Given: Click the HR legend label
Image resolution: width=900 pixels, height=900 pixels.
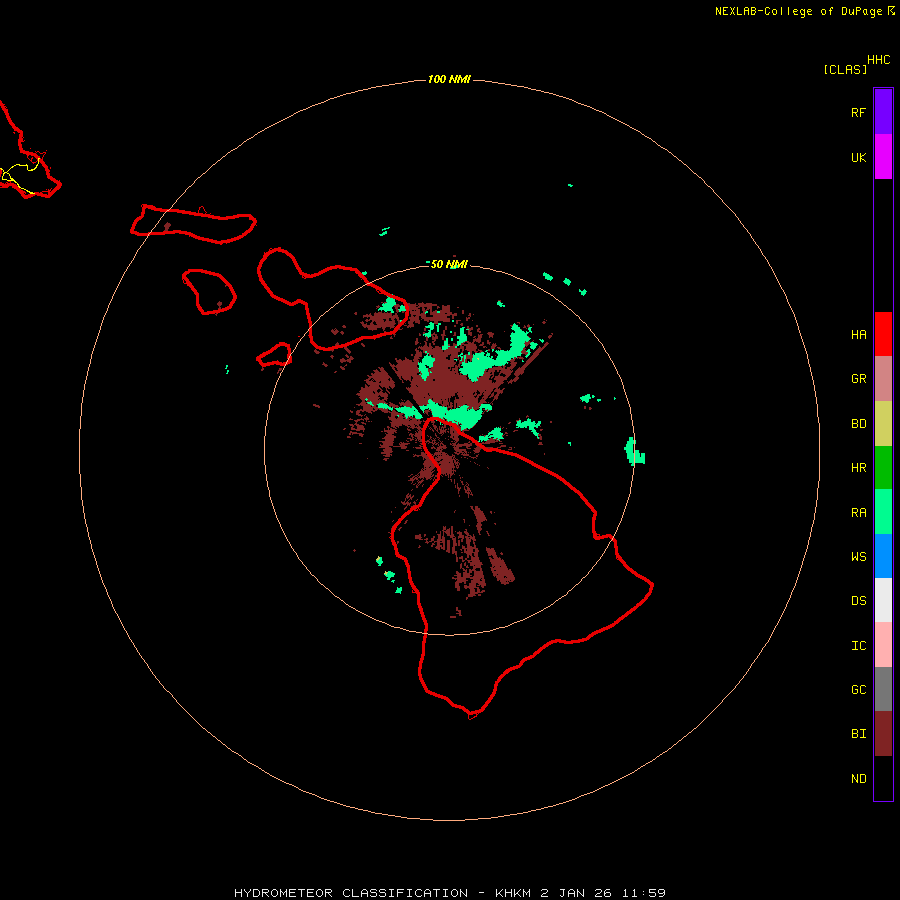Looking at the screenshot, I should pos(859,468).
